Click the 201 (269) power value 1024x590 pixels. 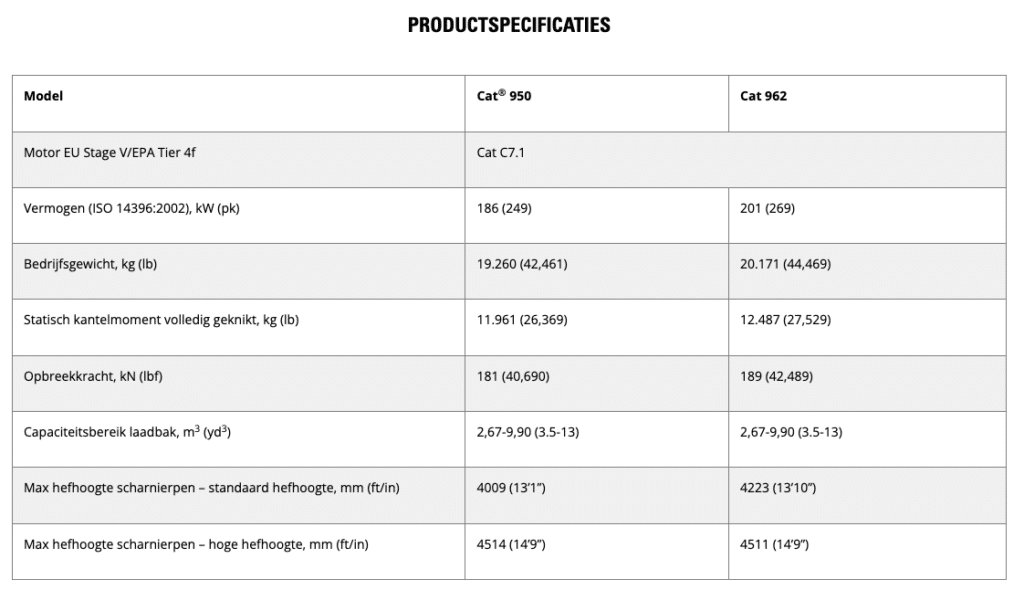767,208
